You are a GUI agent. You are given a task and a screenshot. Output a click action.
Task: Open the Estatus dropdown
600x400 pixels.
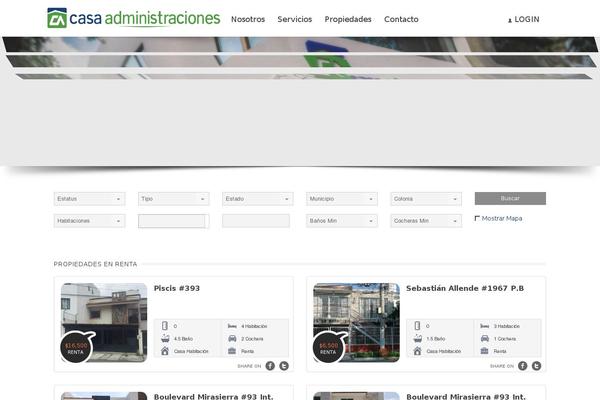pos(90,199)
